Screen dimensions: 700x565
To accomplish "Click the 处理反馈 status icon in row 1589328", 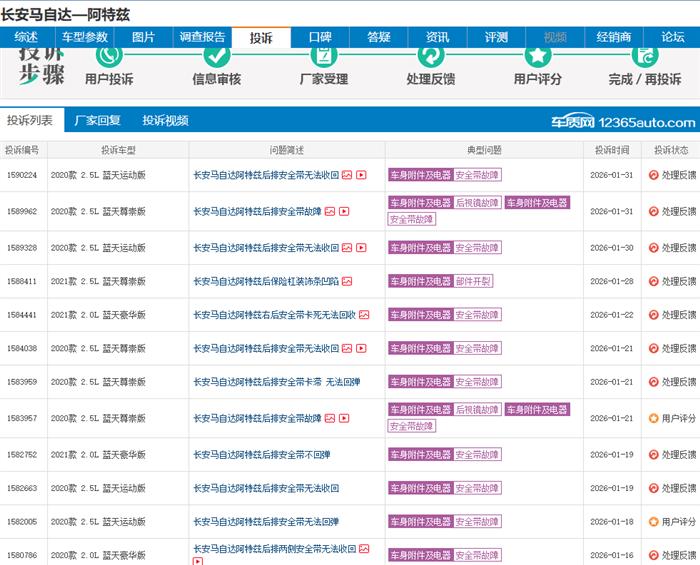I will pos(653,248).
